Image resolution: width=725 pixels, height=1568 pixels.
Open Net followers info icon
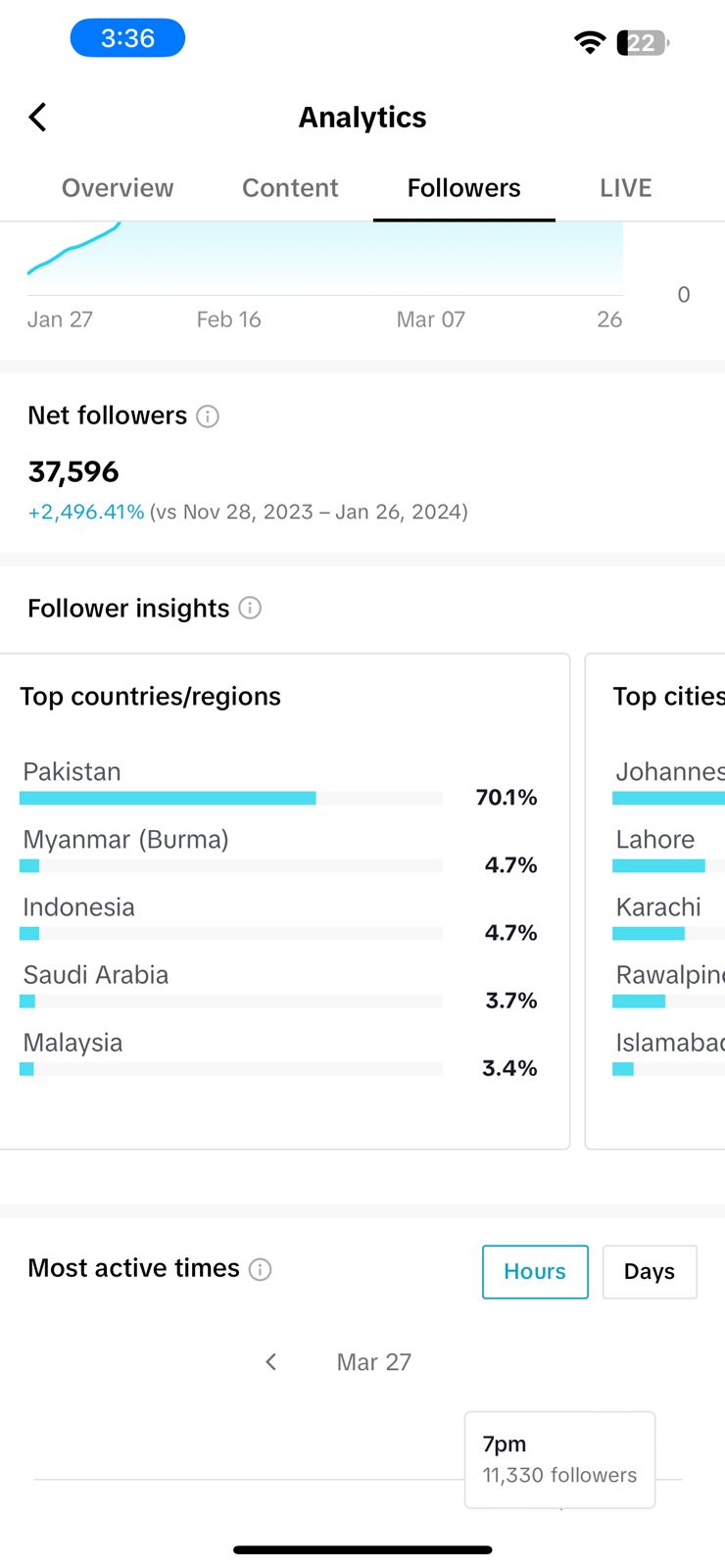pos(208,416)
